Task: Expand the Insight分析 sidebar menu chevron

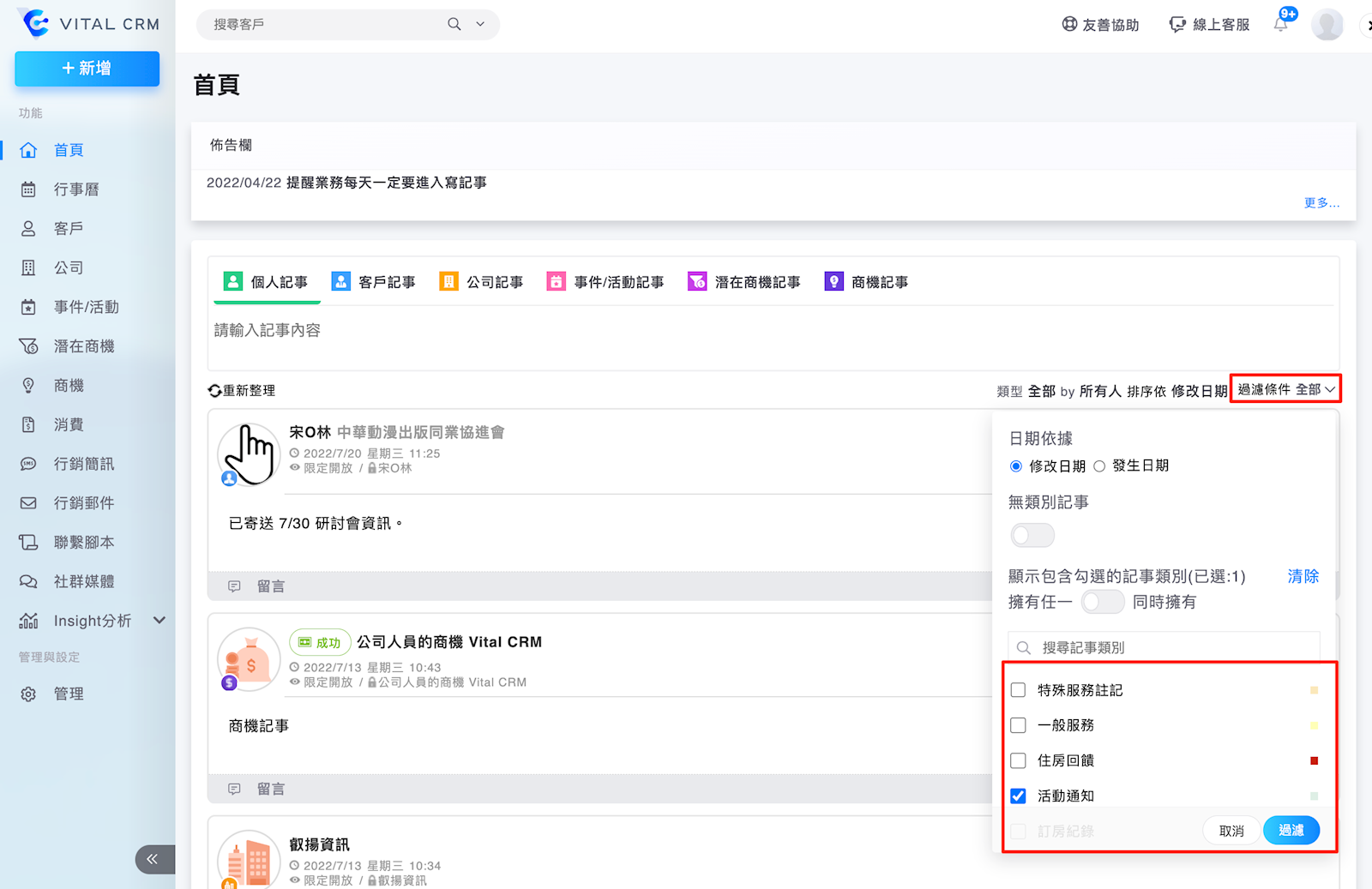Action: pyautogui.click(x=159, y=621)
